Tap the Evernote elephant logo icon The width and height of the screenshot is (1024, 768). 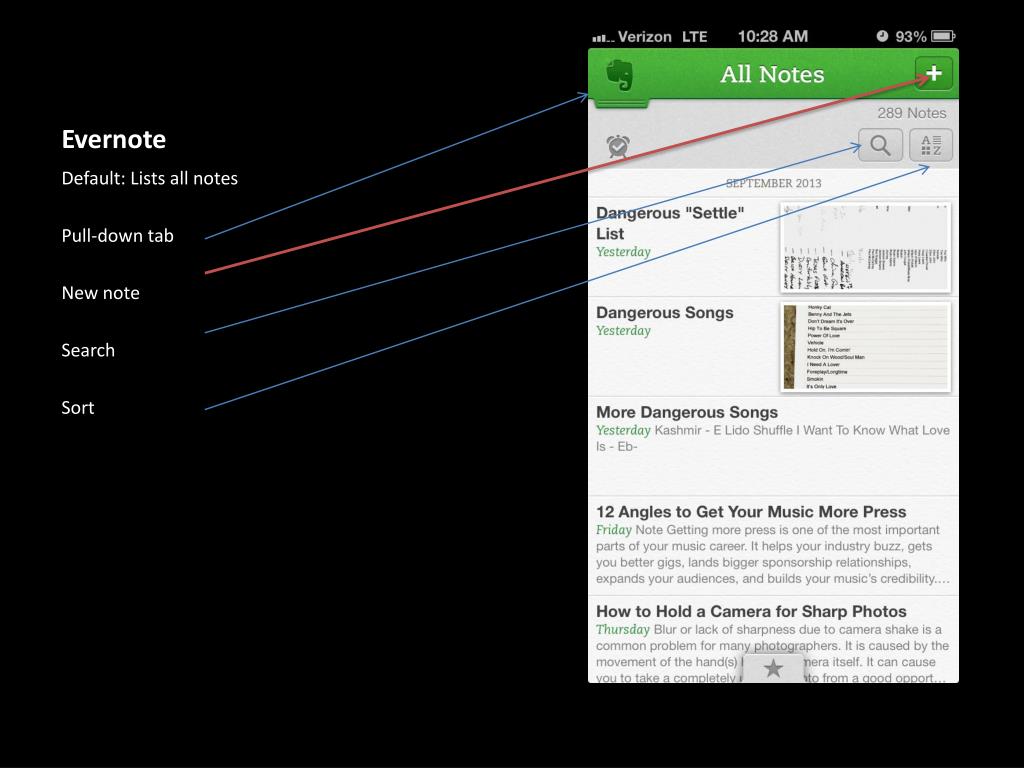point(619,74)
